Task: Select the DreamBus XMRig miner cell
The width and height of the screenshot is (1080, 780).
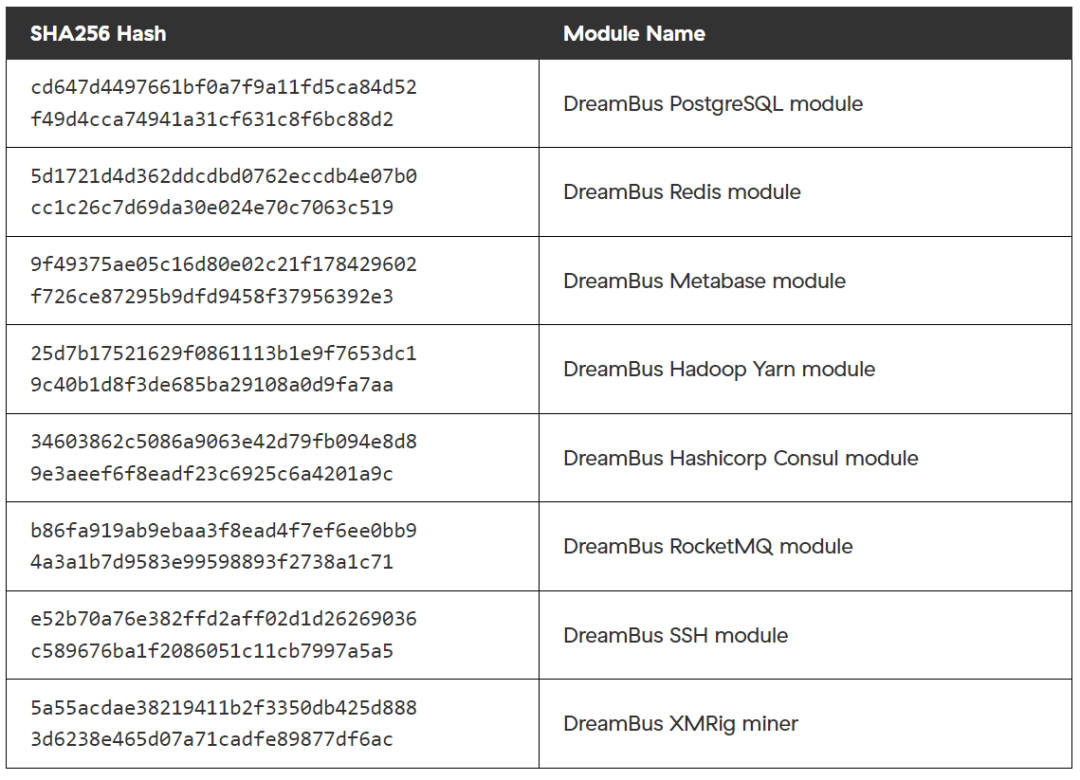Action: point(681,723)
